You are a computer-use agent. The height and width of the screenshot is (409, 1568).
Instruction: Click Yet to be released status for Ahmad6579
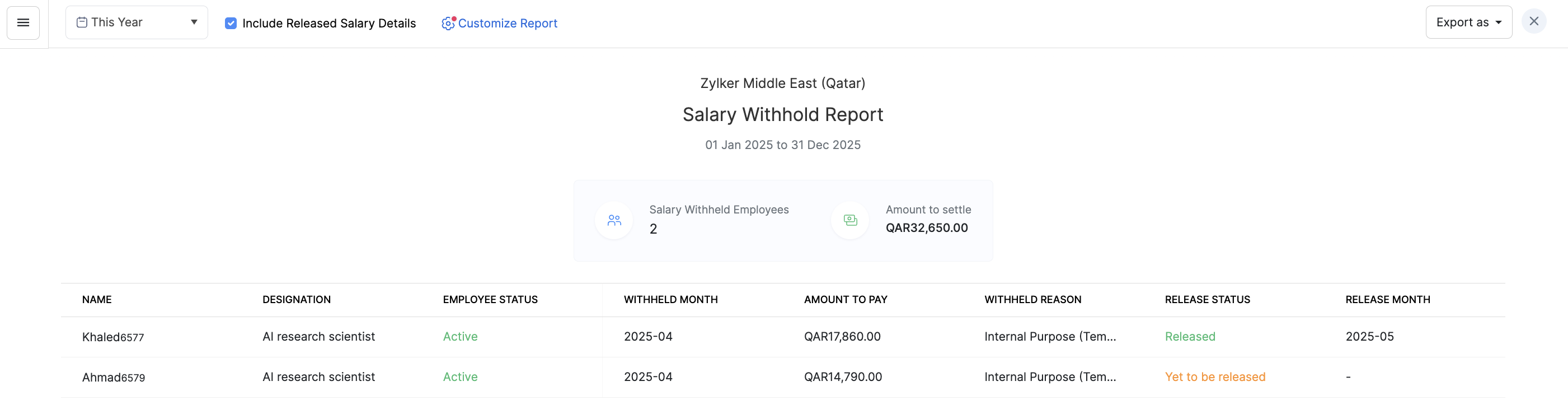[1215, 377]
